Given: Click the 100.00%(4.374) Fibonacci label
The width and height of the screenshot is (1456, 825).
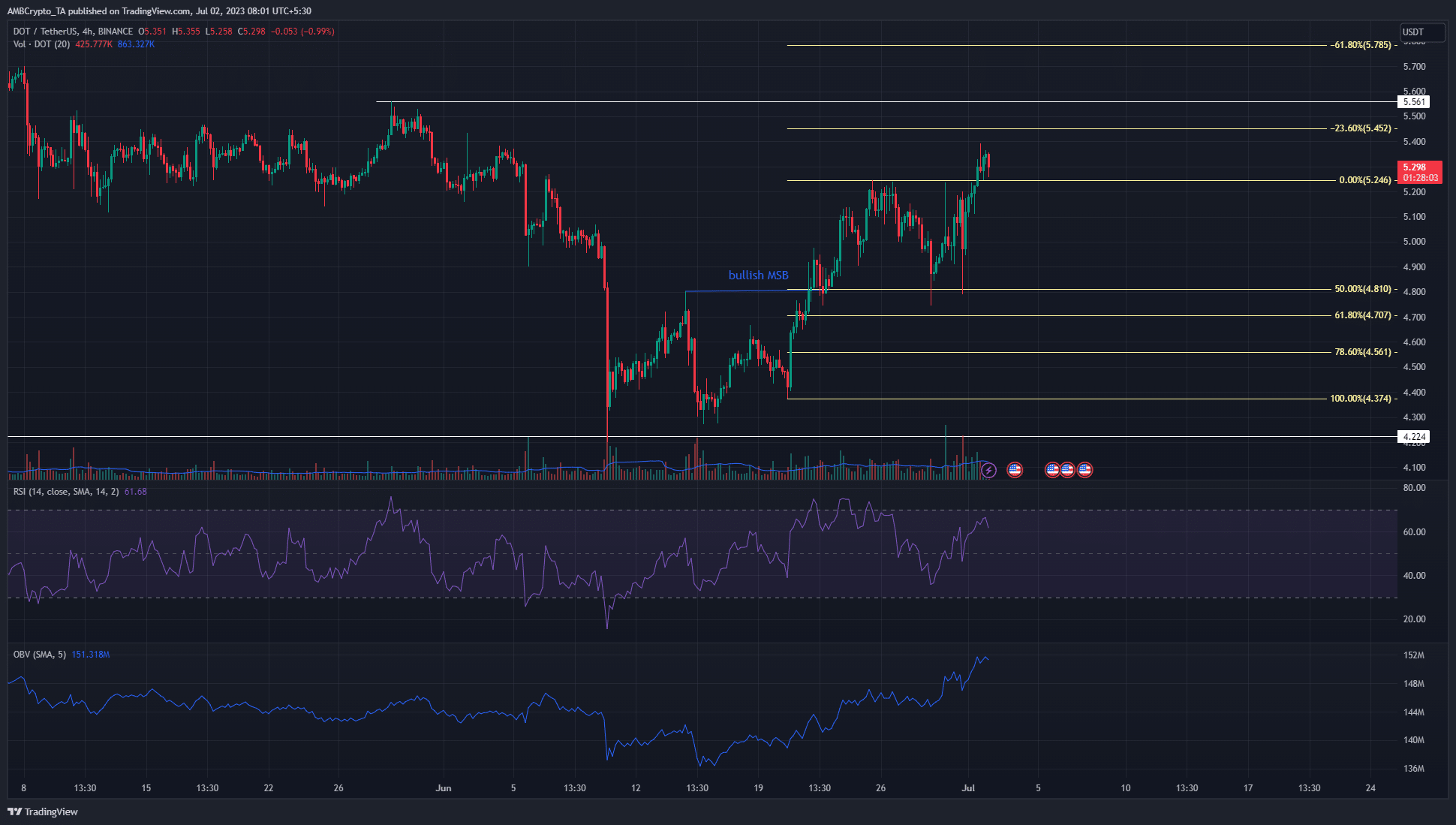Looking at the screenshot, I should click(x=1361, y=399).
